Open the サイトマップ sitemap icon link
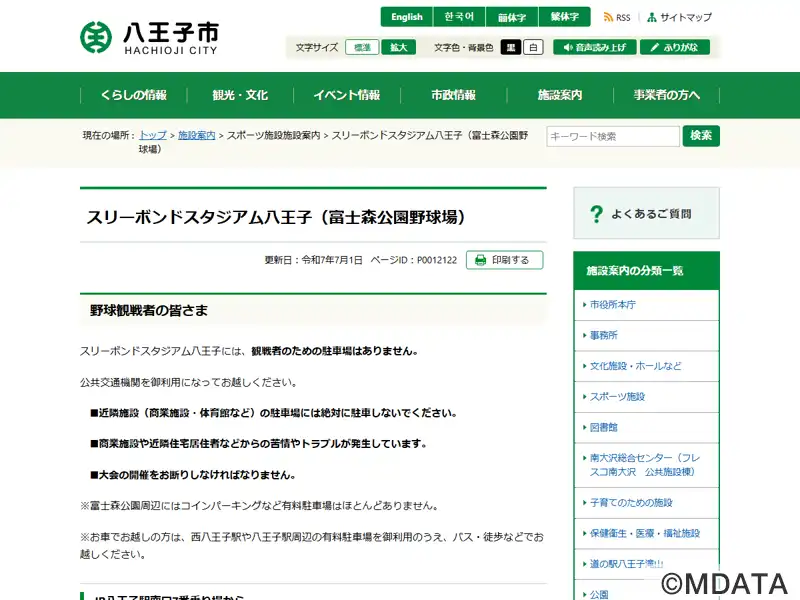Image resolution: width=800 pixels, height=600 pixels. point(652,17)
